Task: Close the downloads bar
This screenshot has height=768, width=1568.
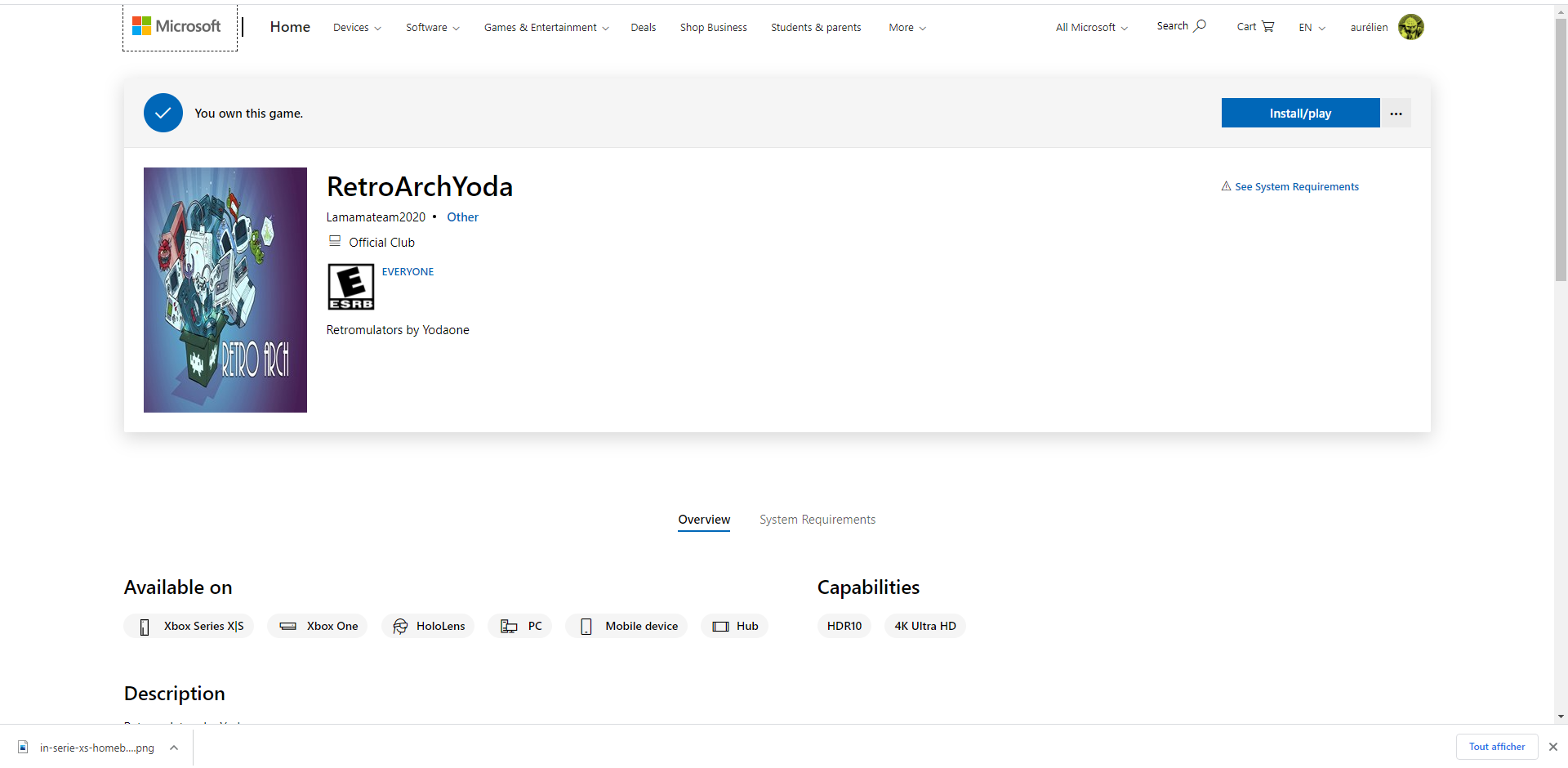Action: 1552,747
